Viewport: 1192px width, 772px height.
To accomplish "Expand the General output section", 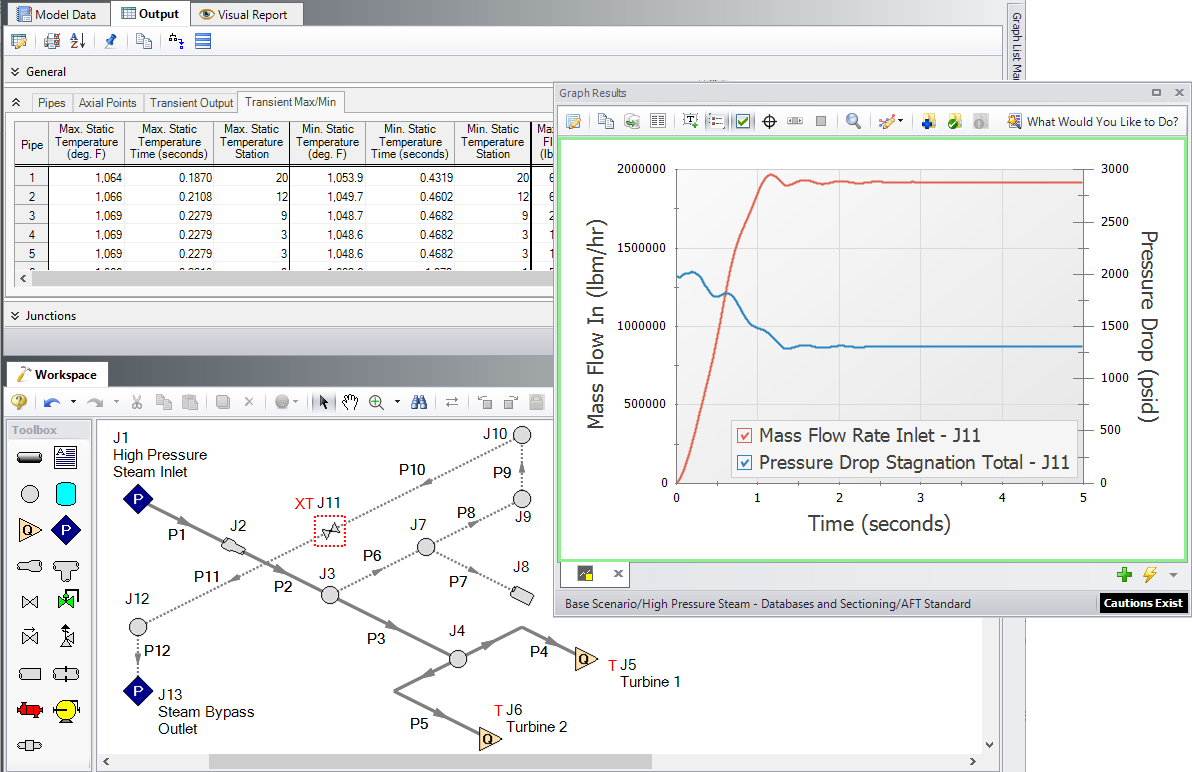I will tap(15, 72).
